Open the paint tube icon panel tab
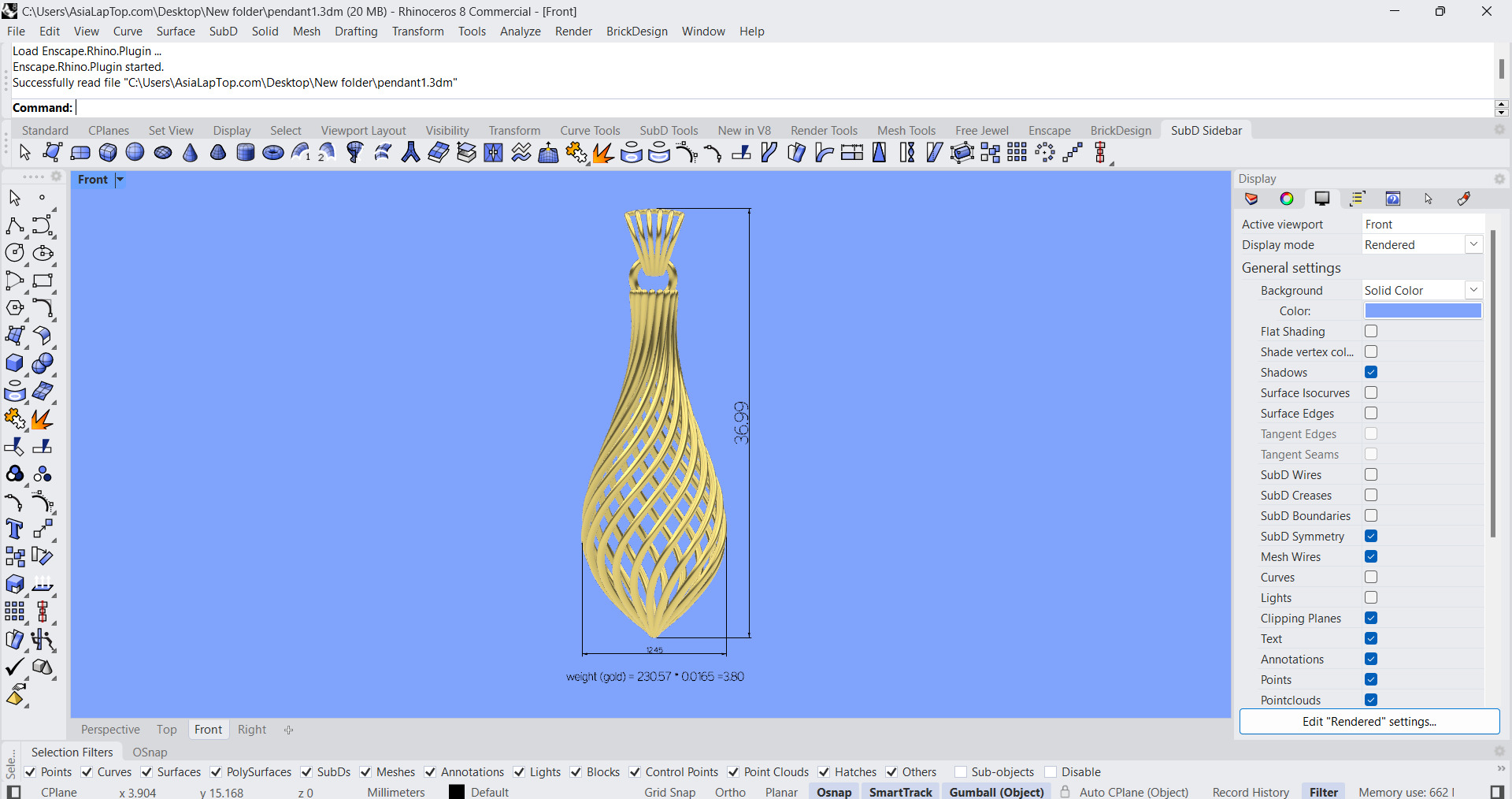Screen dimensions: 1512x799 [1464, 199]
